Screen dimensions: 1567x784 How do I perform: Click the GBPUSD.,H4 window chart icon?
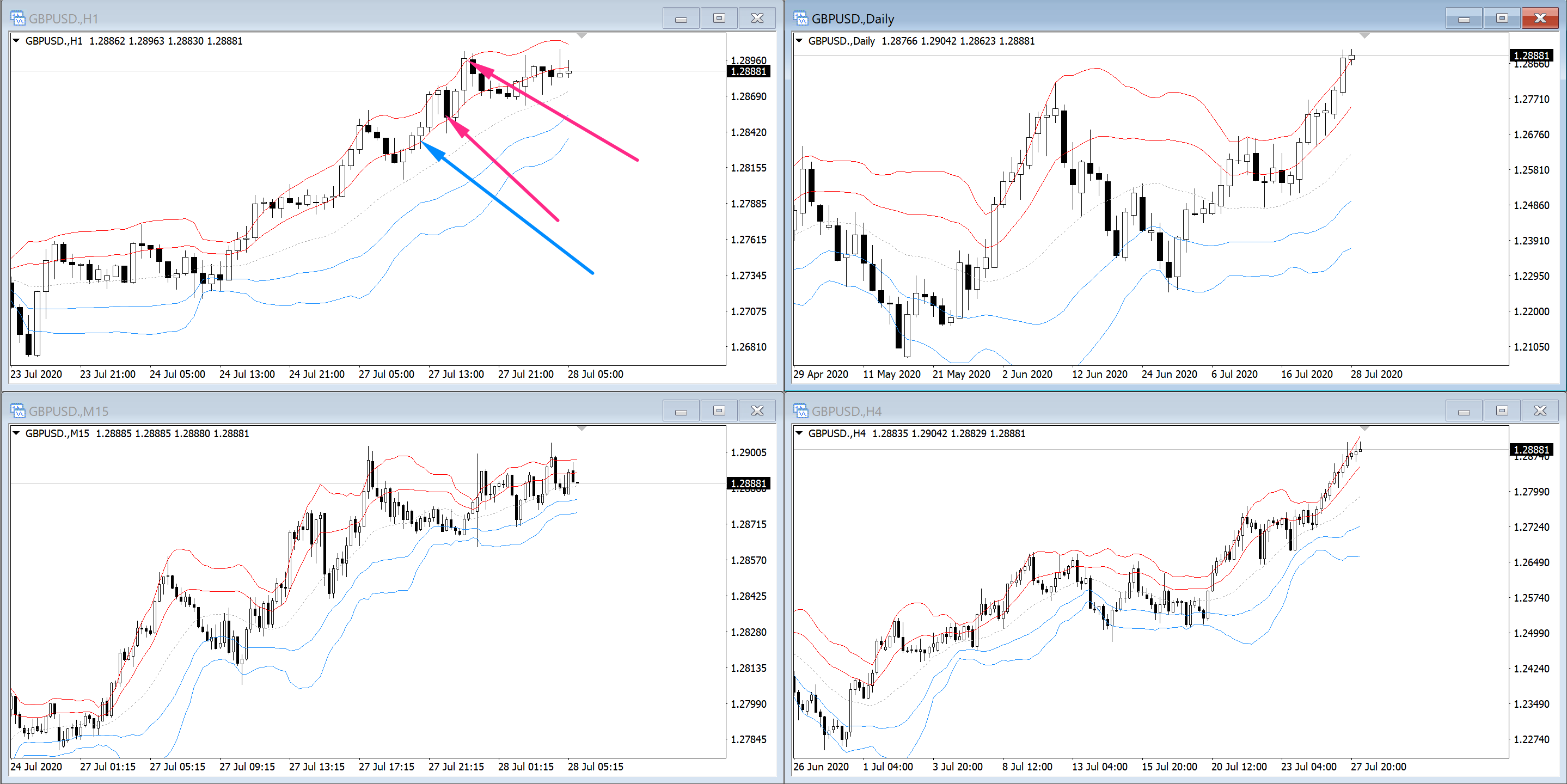pyautogui.click(x=800, y=411)
